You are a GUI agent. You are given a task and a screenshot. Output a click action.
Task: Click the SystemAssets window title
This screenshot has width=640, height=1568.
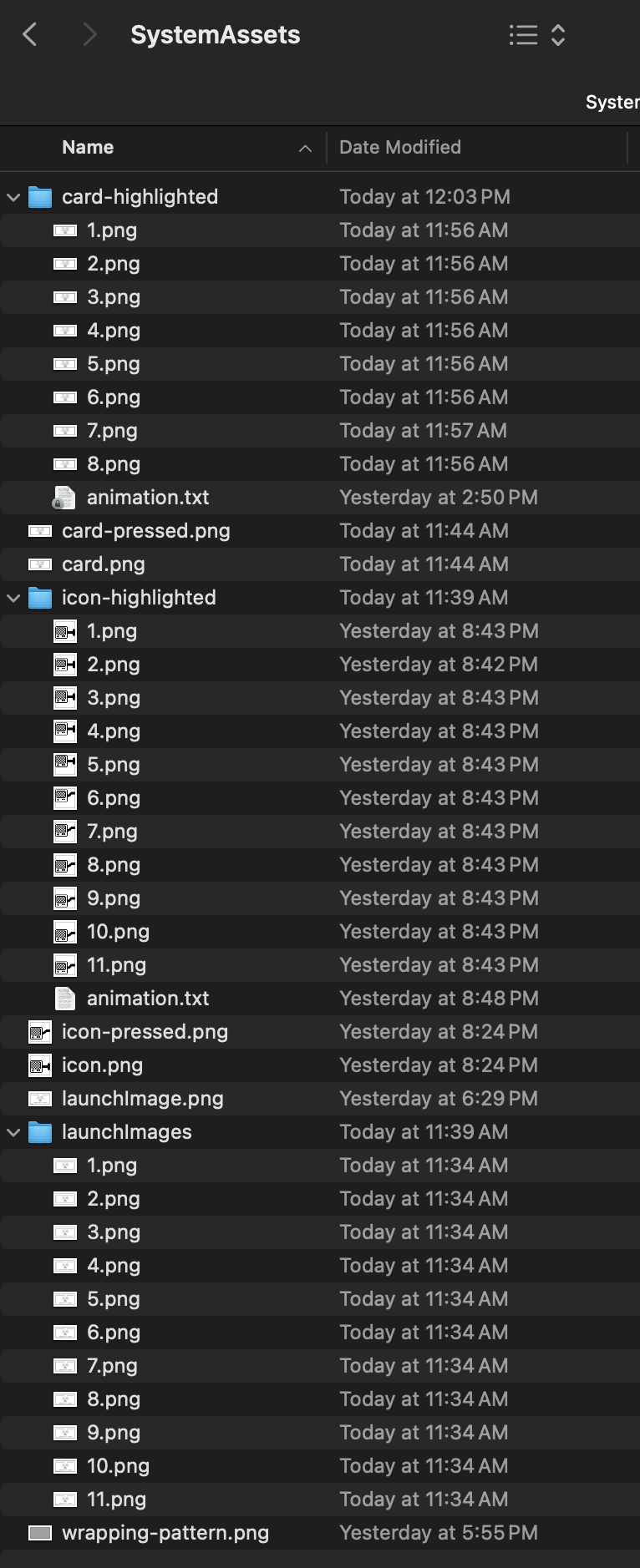click(x=215, y=34)
